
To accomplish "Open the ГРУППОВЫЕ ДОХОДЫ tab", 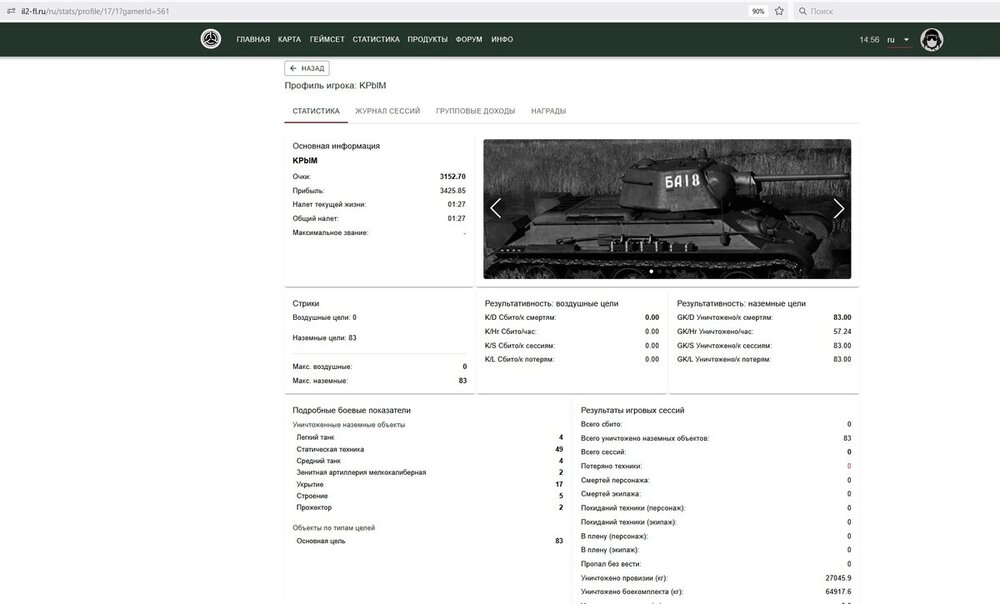I will (x=475, y=111).
